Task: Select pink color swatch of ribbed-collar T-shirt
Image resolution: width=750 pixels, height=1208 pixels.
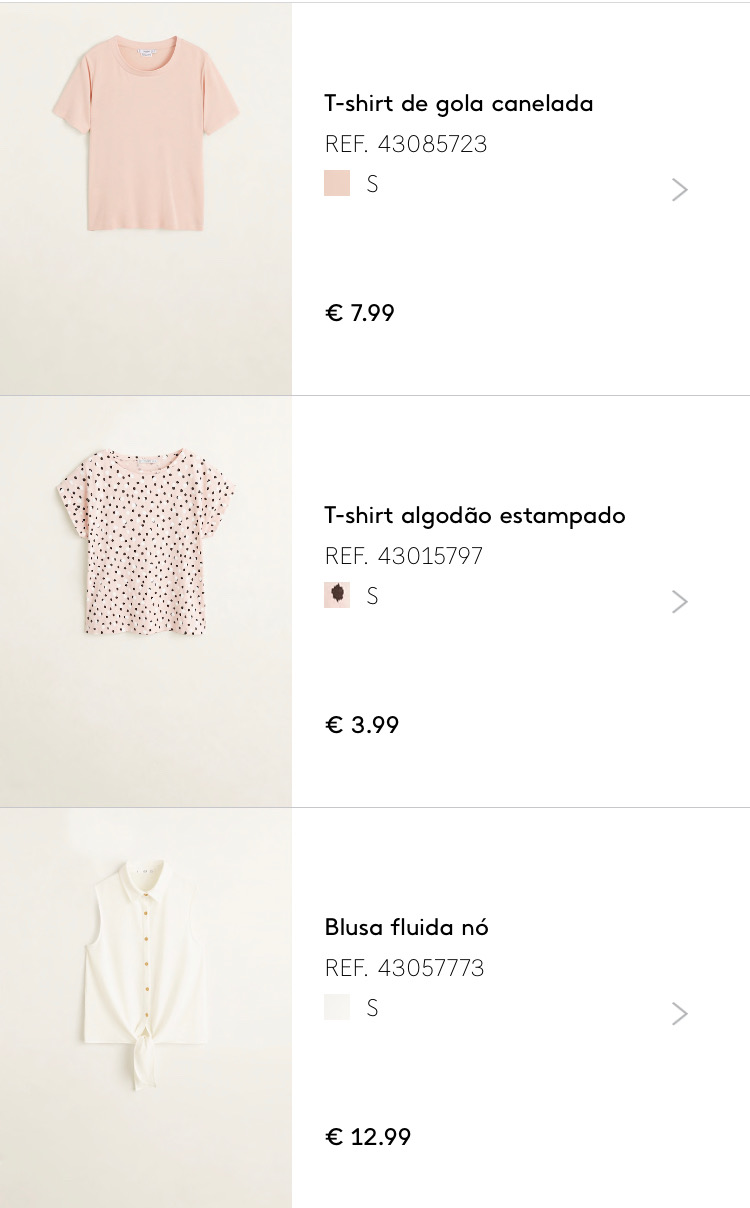Action: click(337, 183)
